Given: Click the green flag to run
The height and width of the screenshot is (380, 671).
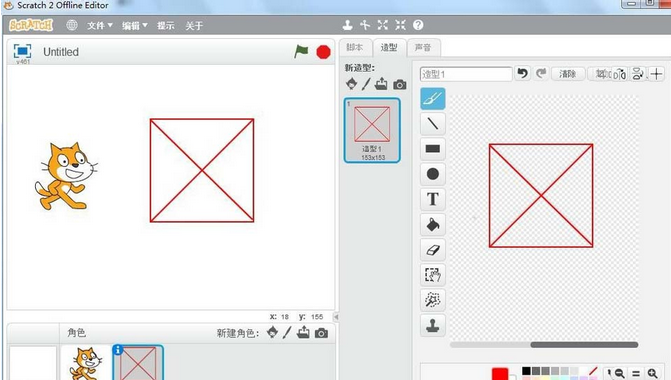Looking at the screenshot, I should point(301,52).
